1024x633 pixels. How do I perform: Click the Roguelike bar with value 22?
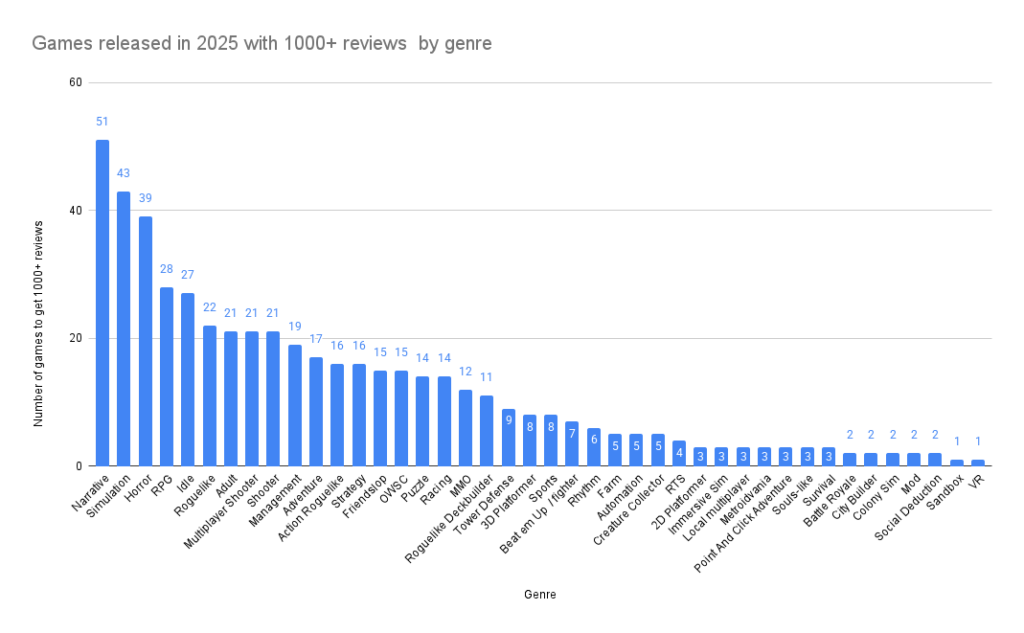(209, 395)
